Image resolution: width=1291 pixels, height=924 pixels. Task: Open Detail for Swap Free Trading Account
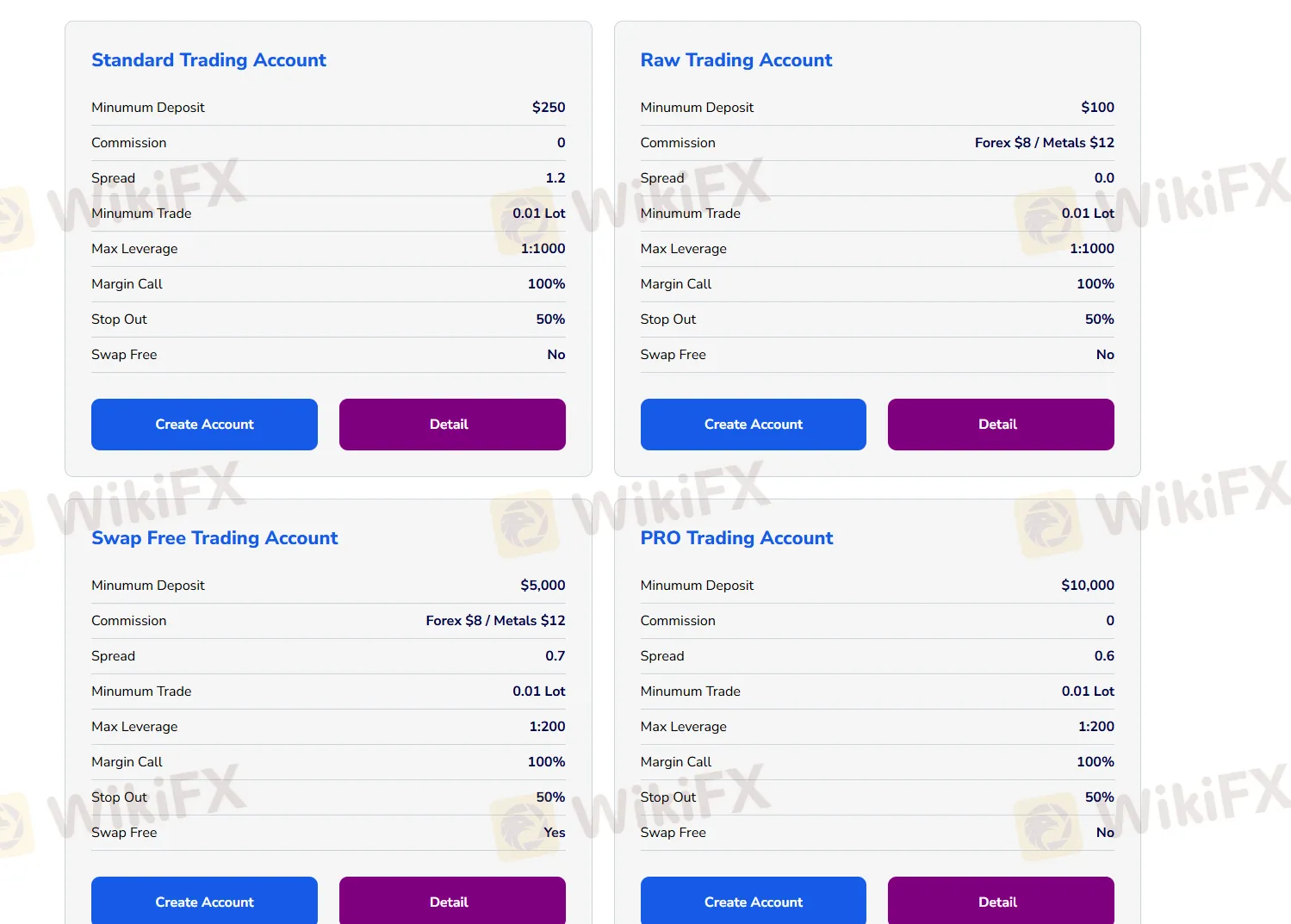click(x=451, y=902)
